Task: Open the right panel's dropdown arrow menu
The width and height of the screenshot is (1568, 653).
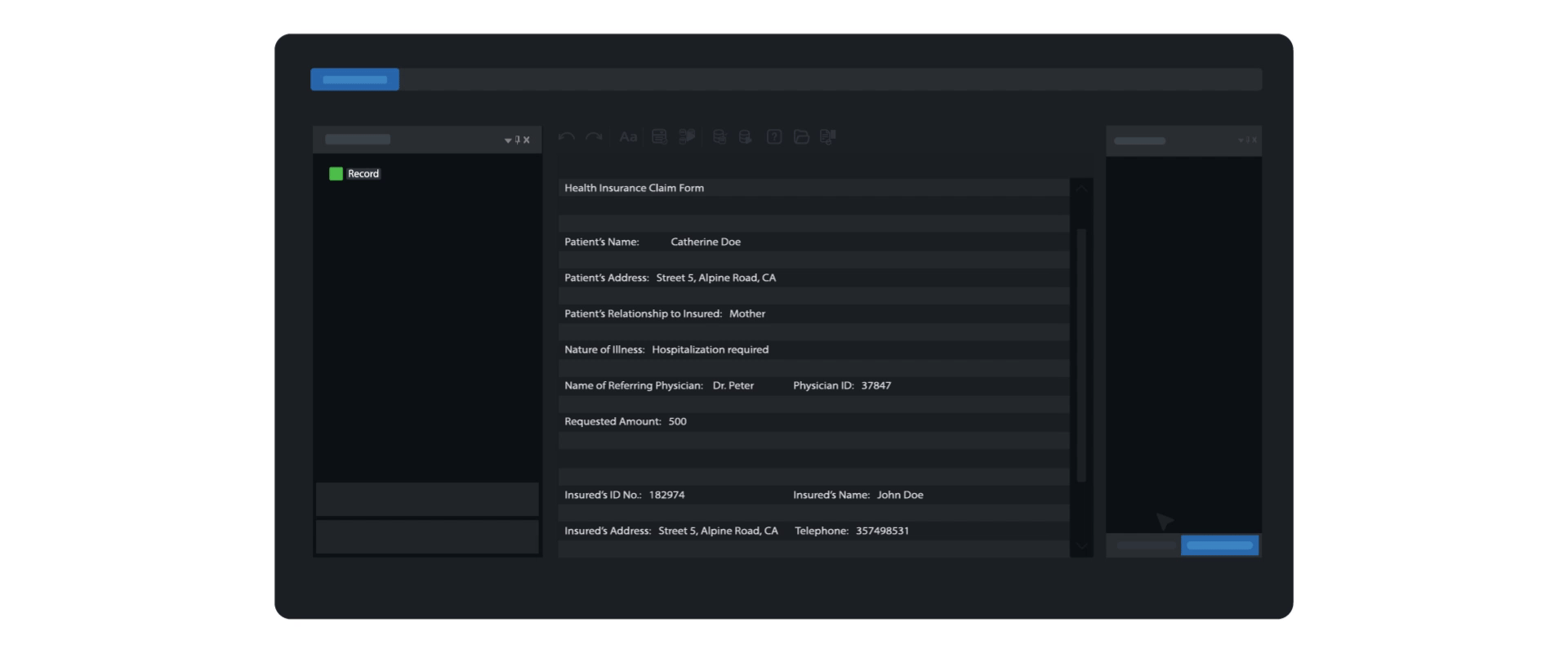Action: click(x=1241, y=140)
